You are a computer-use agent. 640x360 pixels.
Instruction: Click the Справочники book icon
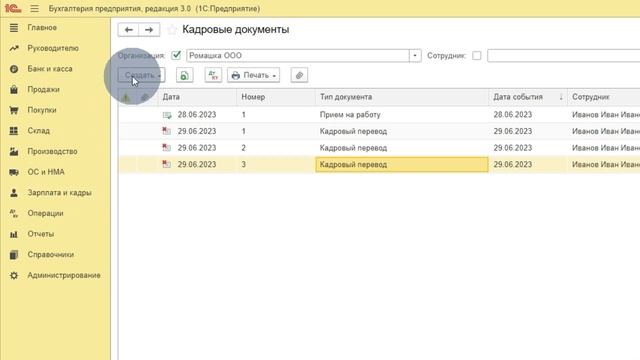click(14, 255)
